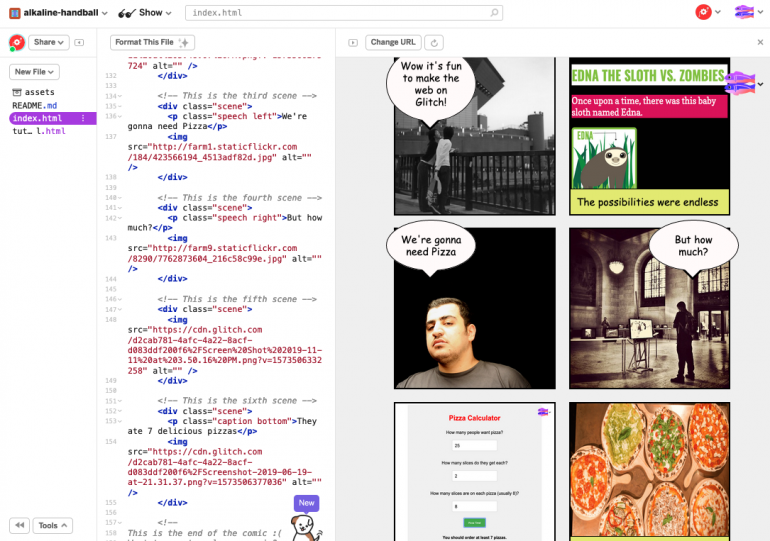Click the 'But how much?' comic panel
The image size is (770, 541).
649,308
